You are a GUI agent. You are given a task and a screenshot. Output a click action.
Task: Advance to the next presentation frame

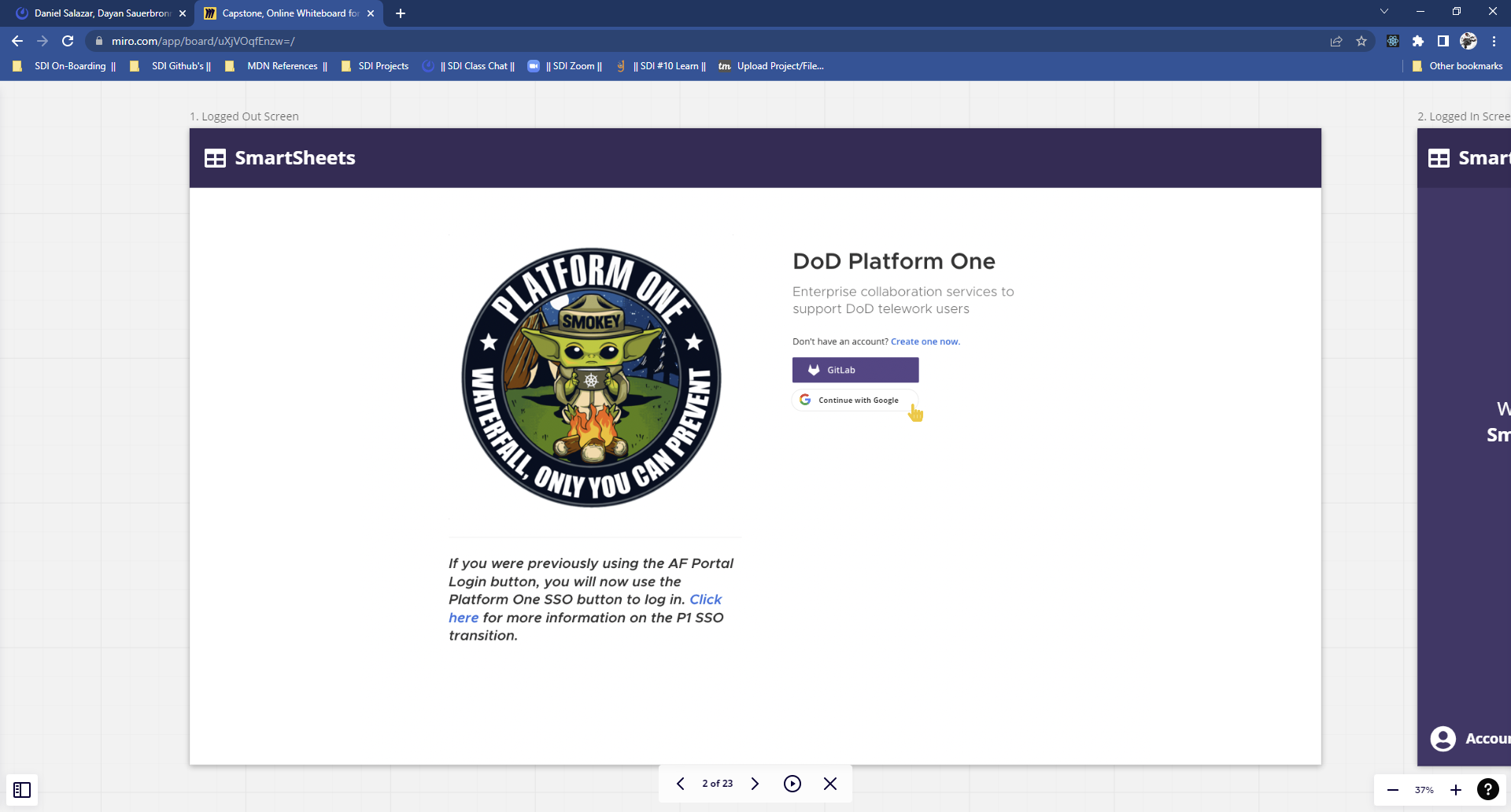coord(755,784)
